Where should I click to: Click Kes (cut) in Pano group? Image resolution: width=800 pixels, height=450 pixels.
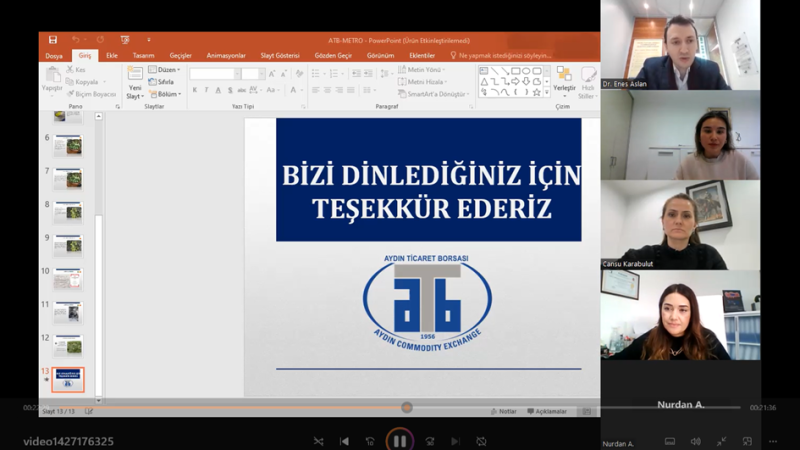(76, 69)
